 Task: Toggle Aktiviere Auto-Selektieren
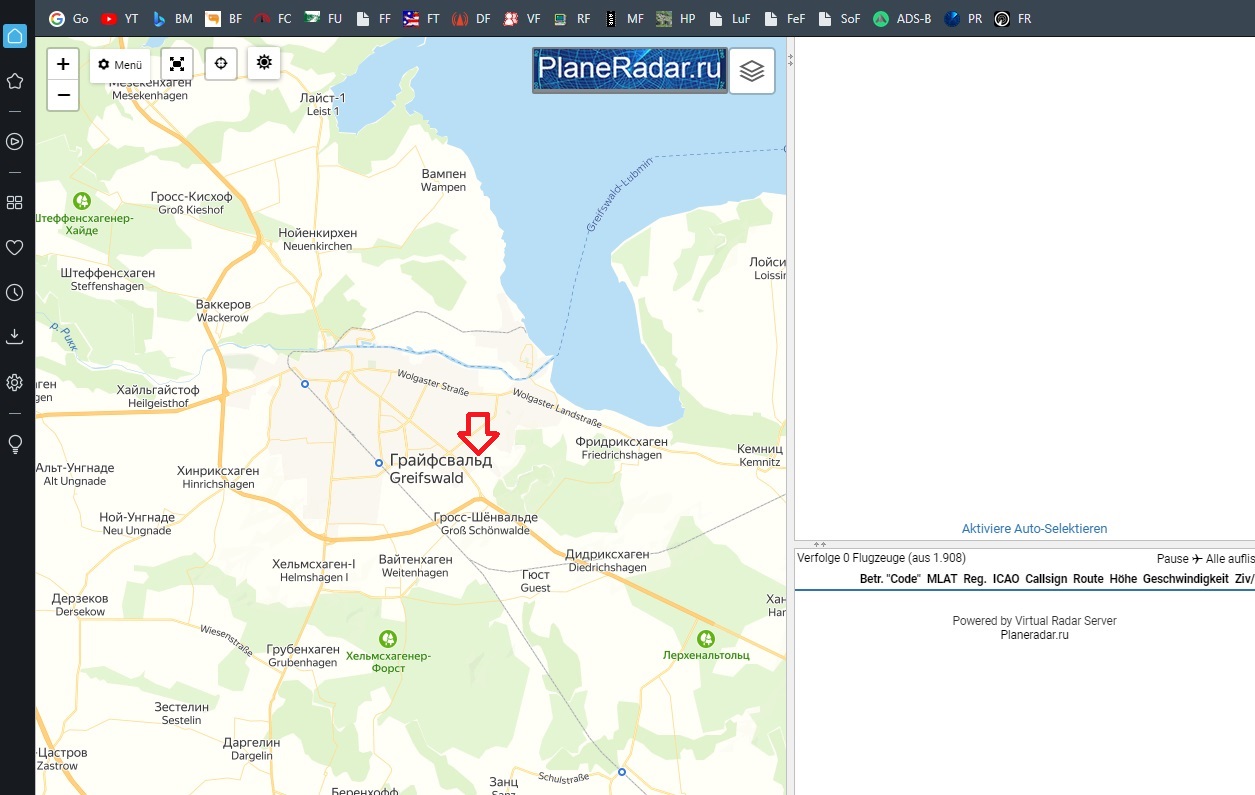point(1034,528)
